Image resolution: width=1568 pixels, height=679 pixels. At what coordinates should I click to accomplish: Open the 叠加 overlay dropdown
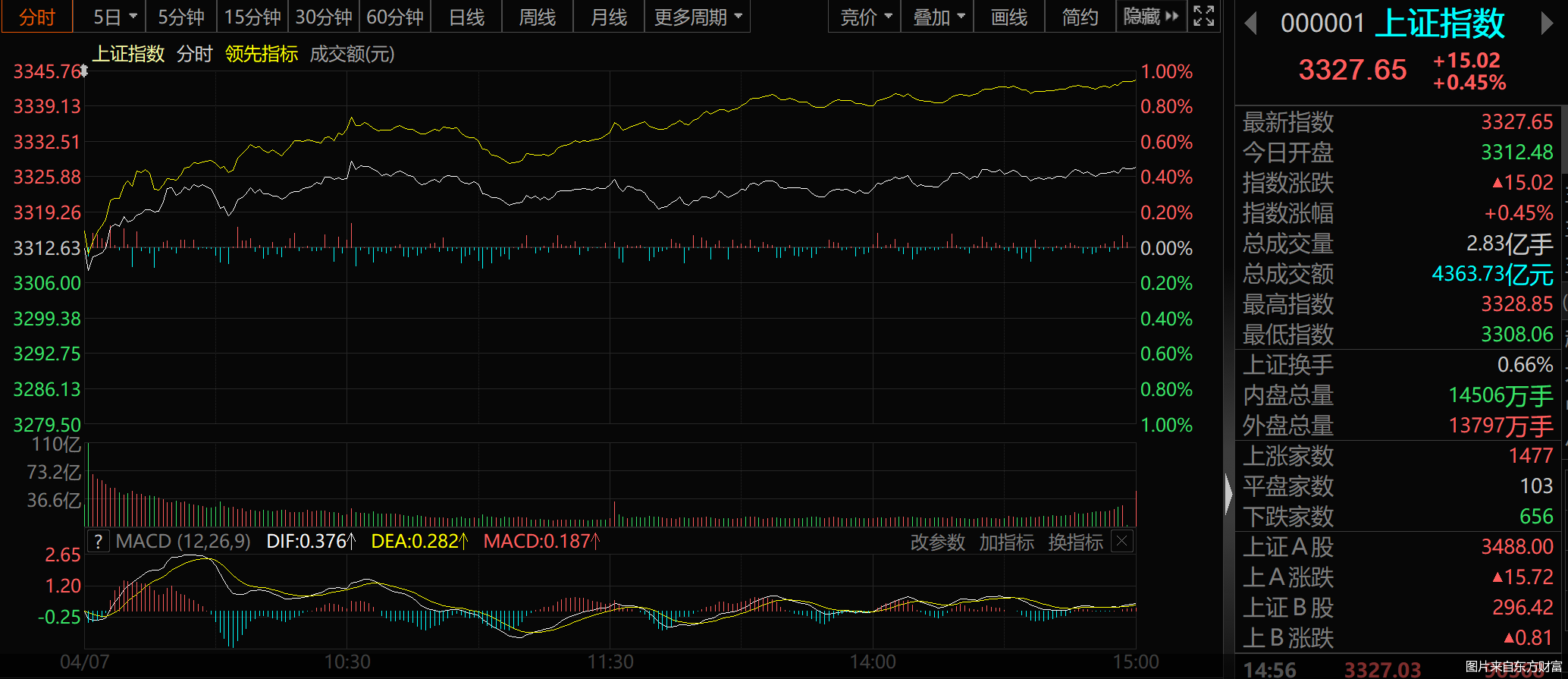939,17
